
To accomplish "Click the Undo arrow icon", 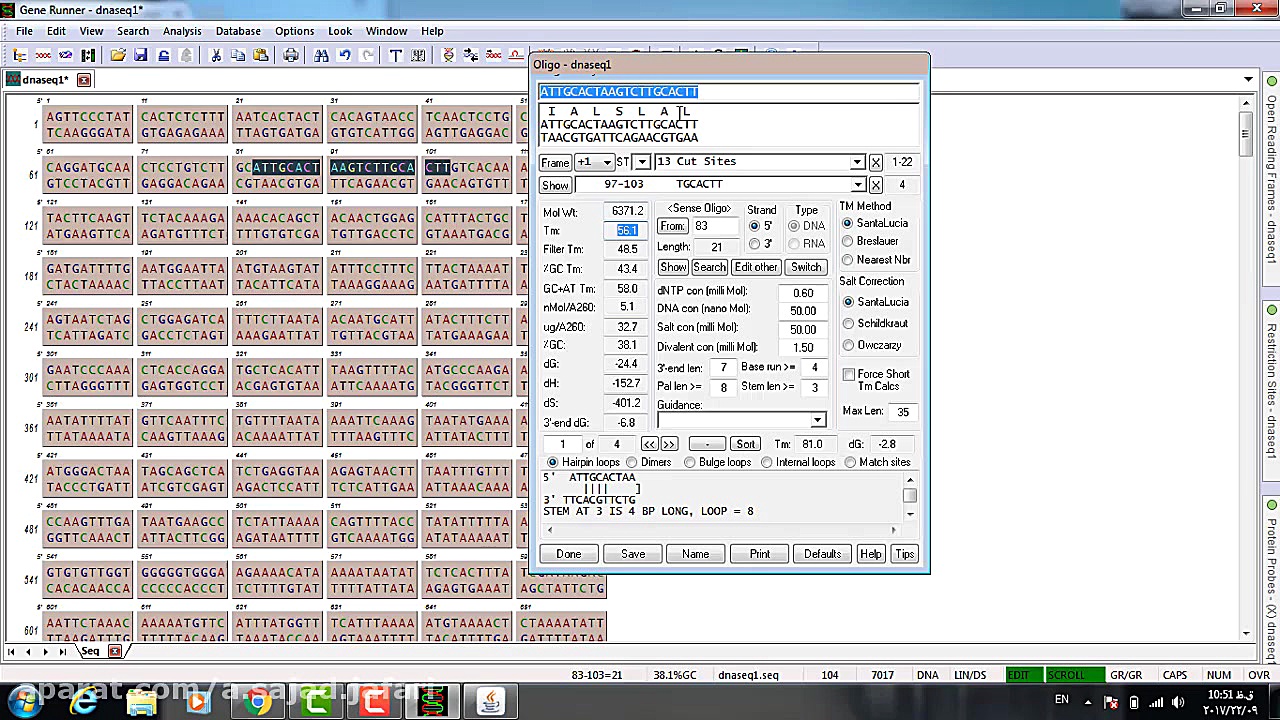I will pyautogui.click(x=344, y=56).
